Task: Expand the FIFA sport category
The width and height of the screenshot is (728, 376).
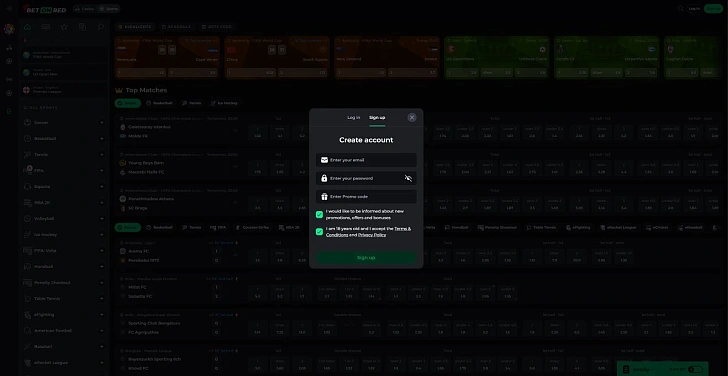Action: point(102,170)
